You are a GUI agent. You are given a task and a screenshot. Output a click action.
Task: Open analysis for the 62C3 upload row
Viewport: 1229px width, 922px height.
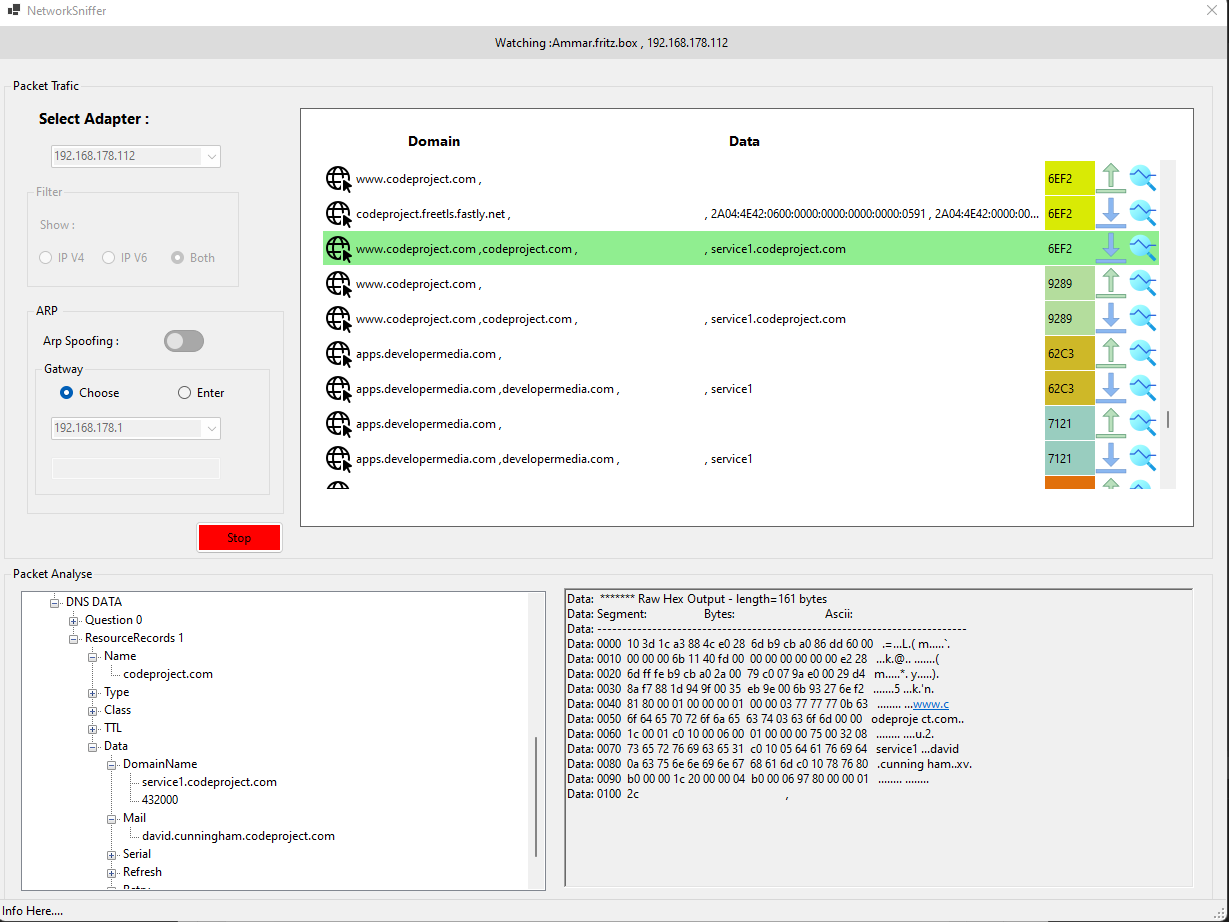click(x=1143, y=352)
